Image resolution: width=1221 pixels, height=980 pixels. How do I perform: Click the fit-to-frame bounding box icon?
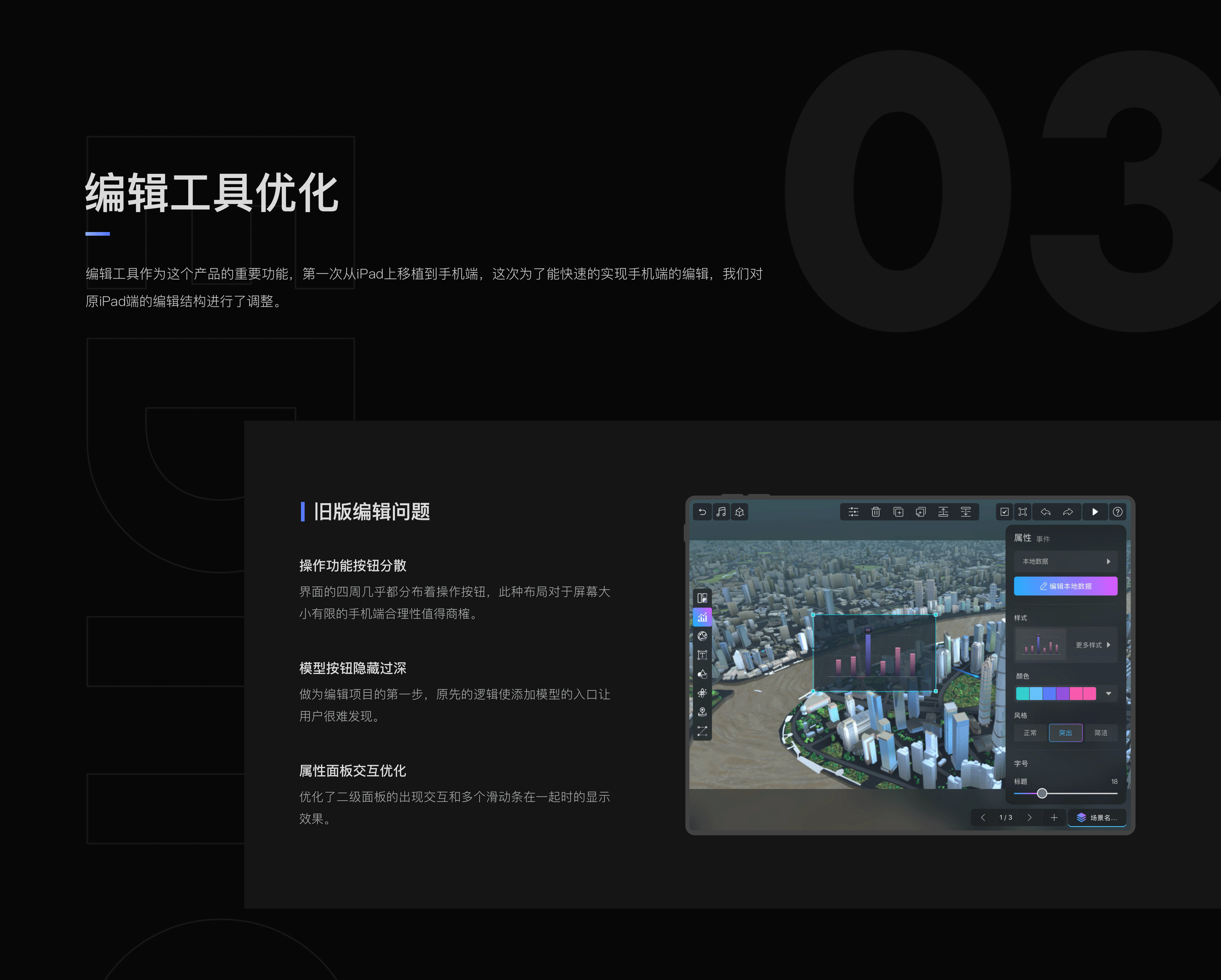(x=1023, y=512)
